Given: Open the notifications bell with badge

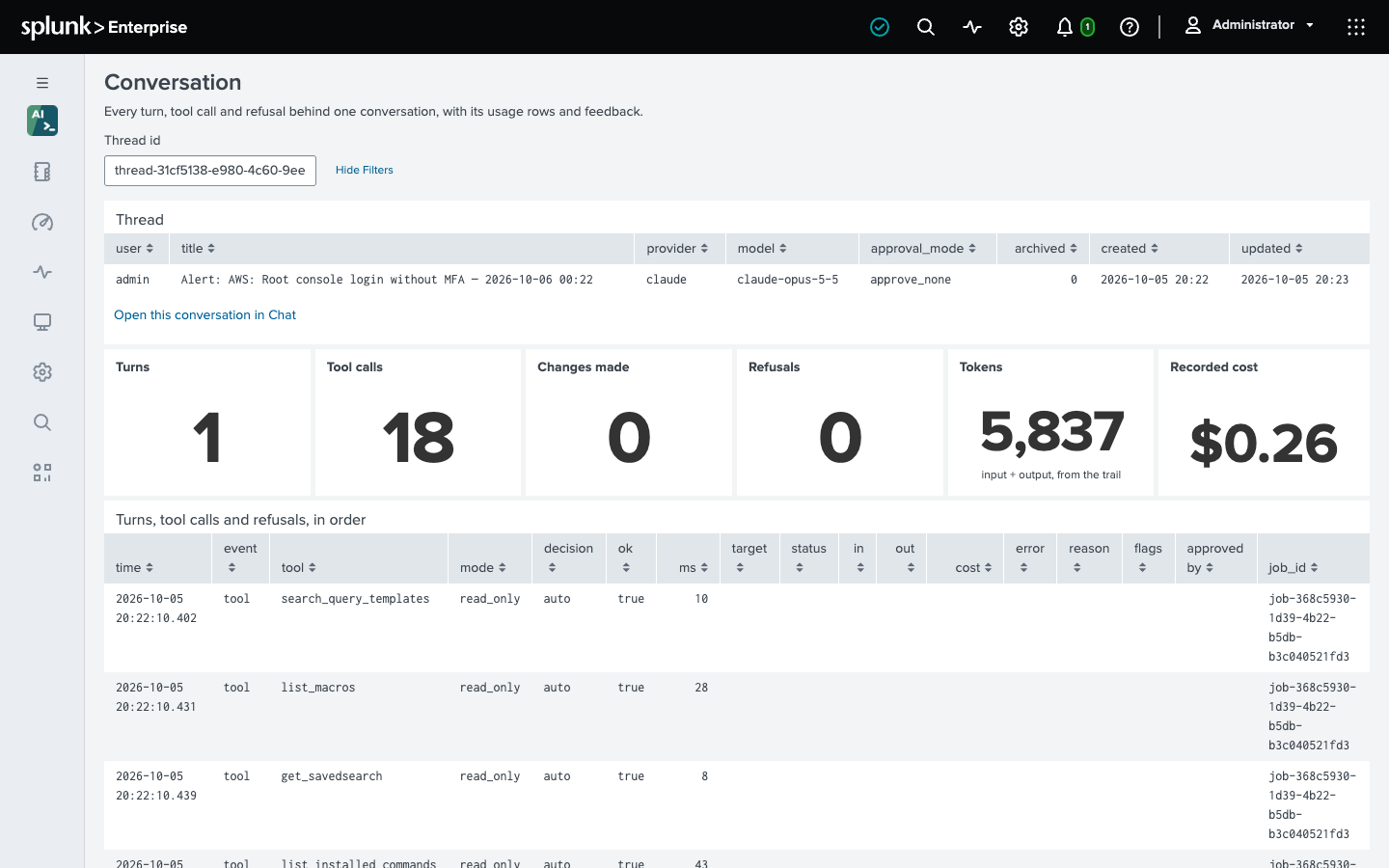Looking at the screenshot, I should point(1075,27).
